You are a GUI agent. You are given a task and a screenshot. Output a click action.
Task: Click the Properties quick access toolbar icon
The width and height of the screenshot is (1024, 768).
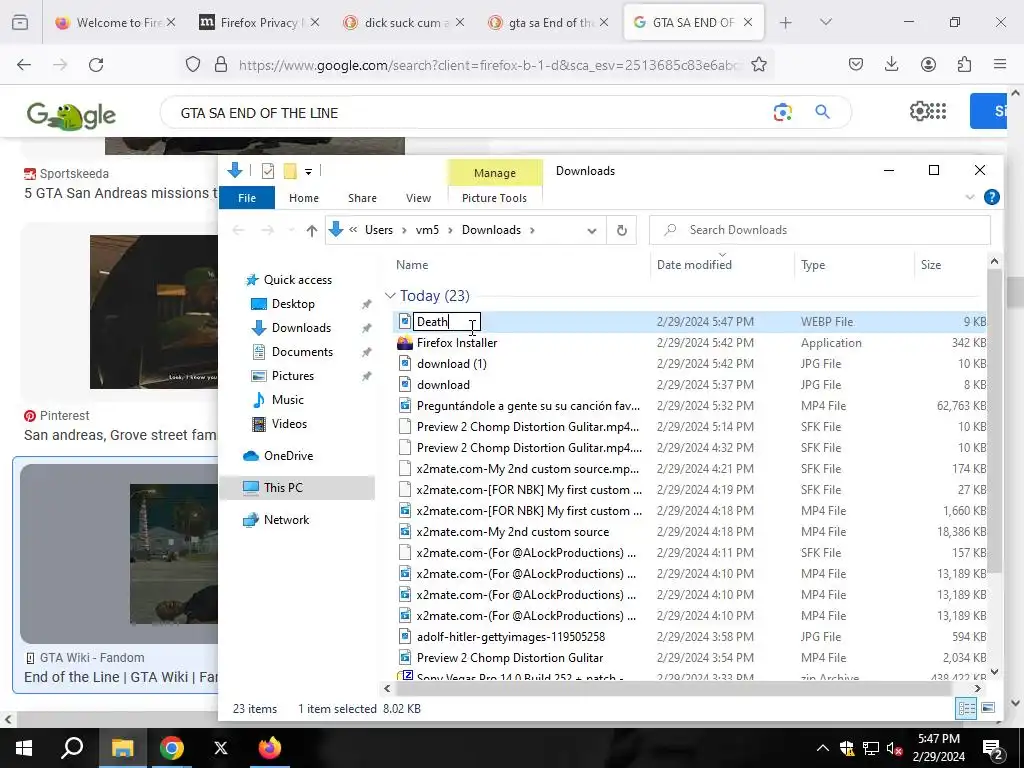tap(268, 171)
